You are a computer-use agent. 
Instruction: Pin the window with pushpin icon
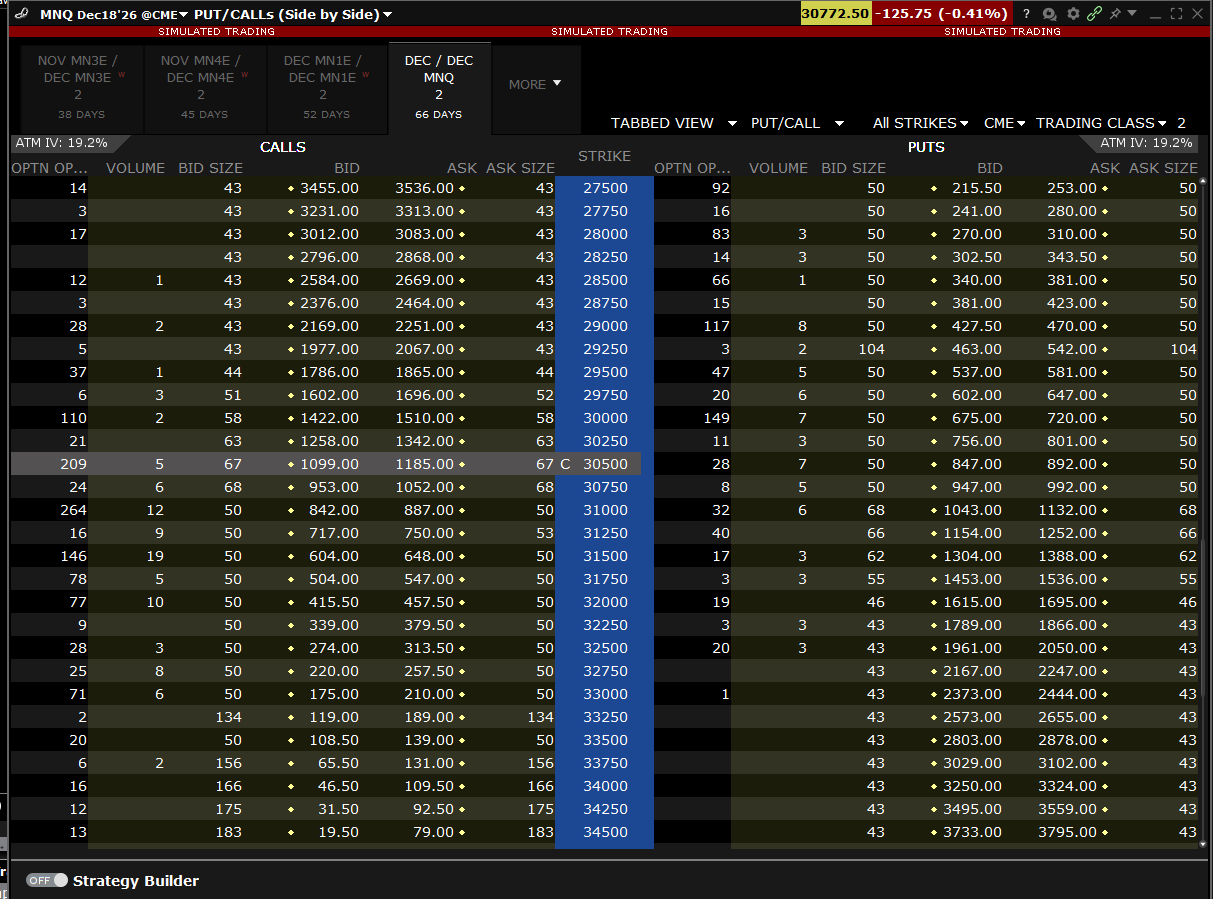click(1115, 13)
